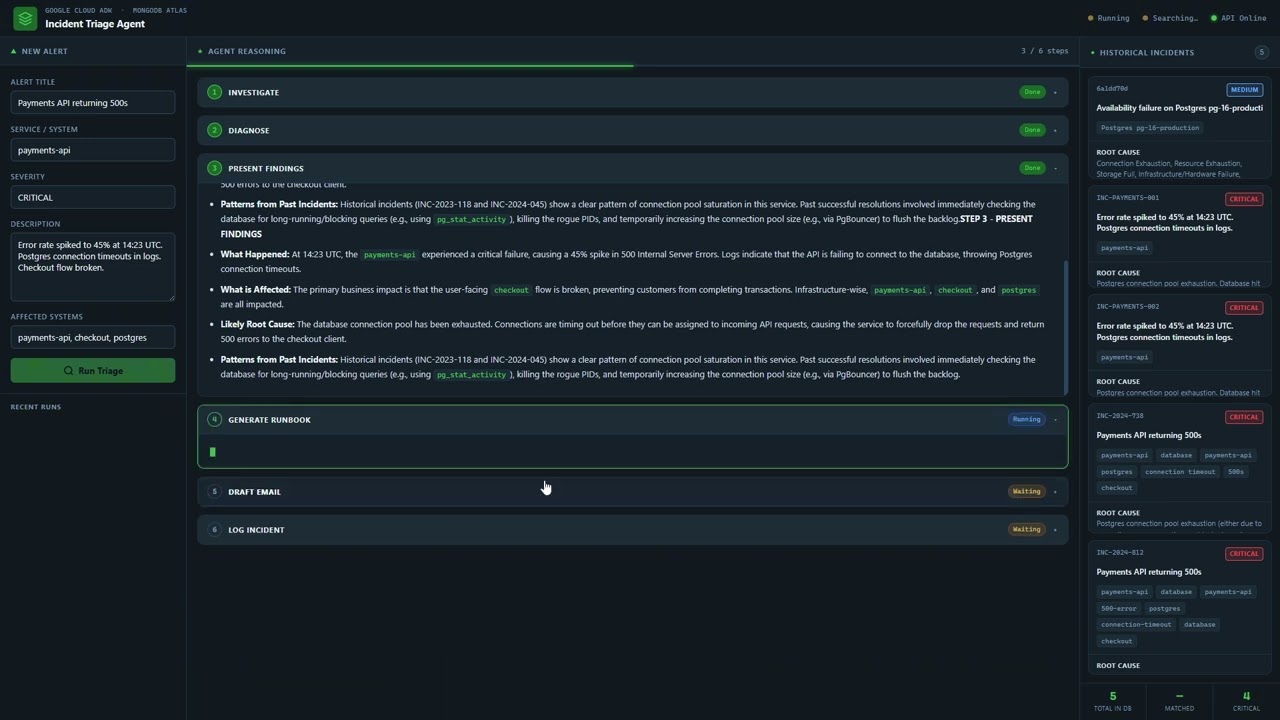Click the Alert Title input field
This screenshot has width=1280, height=720.
click(x=93, y=102)
